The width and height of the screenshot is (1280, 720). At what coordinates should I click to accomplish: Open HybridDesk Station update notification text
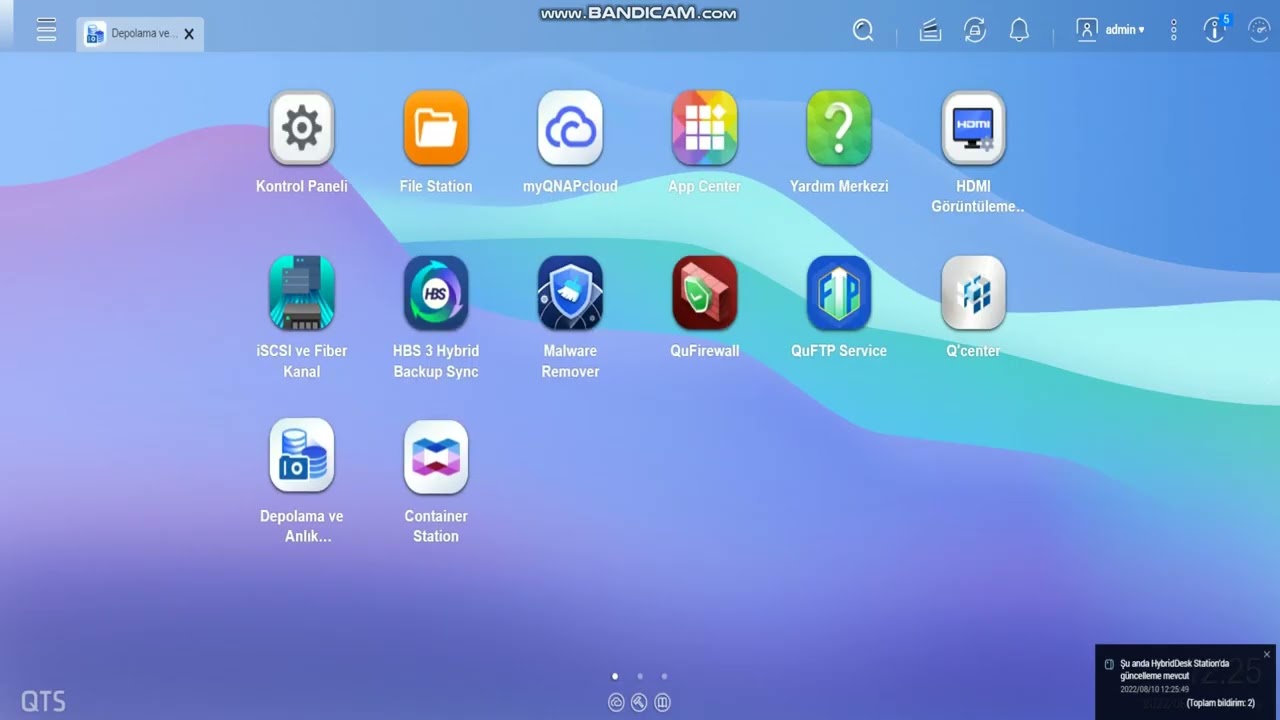point(1174,669)
